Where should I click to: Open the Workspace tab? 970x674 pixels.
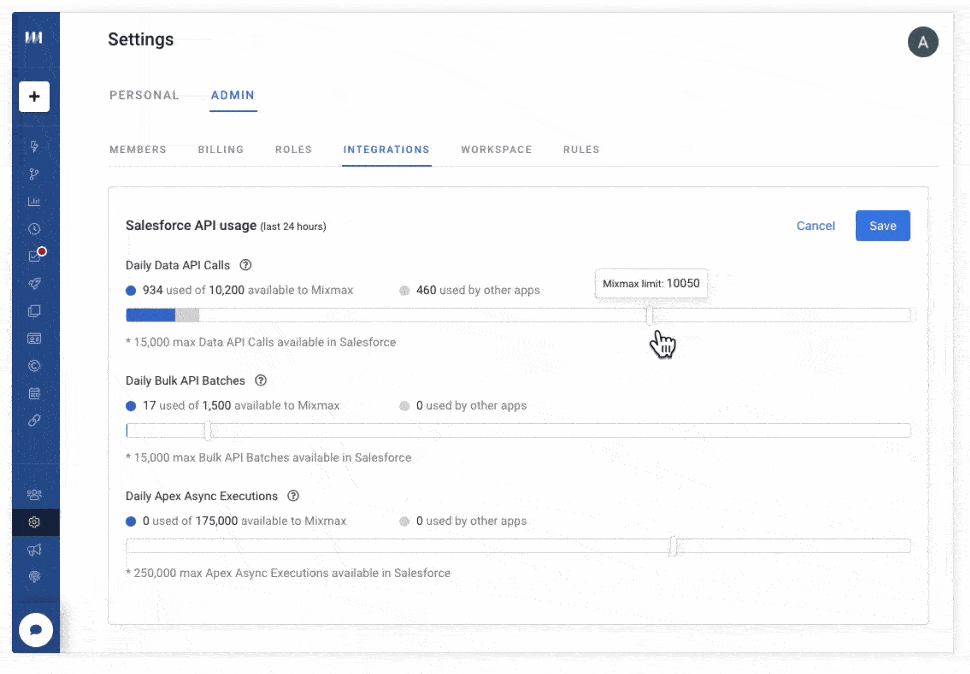pyautogui.click(x=496, y=150)
